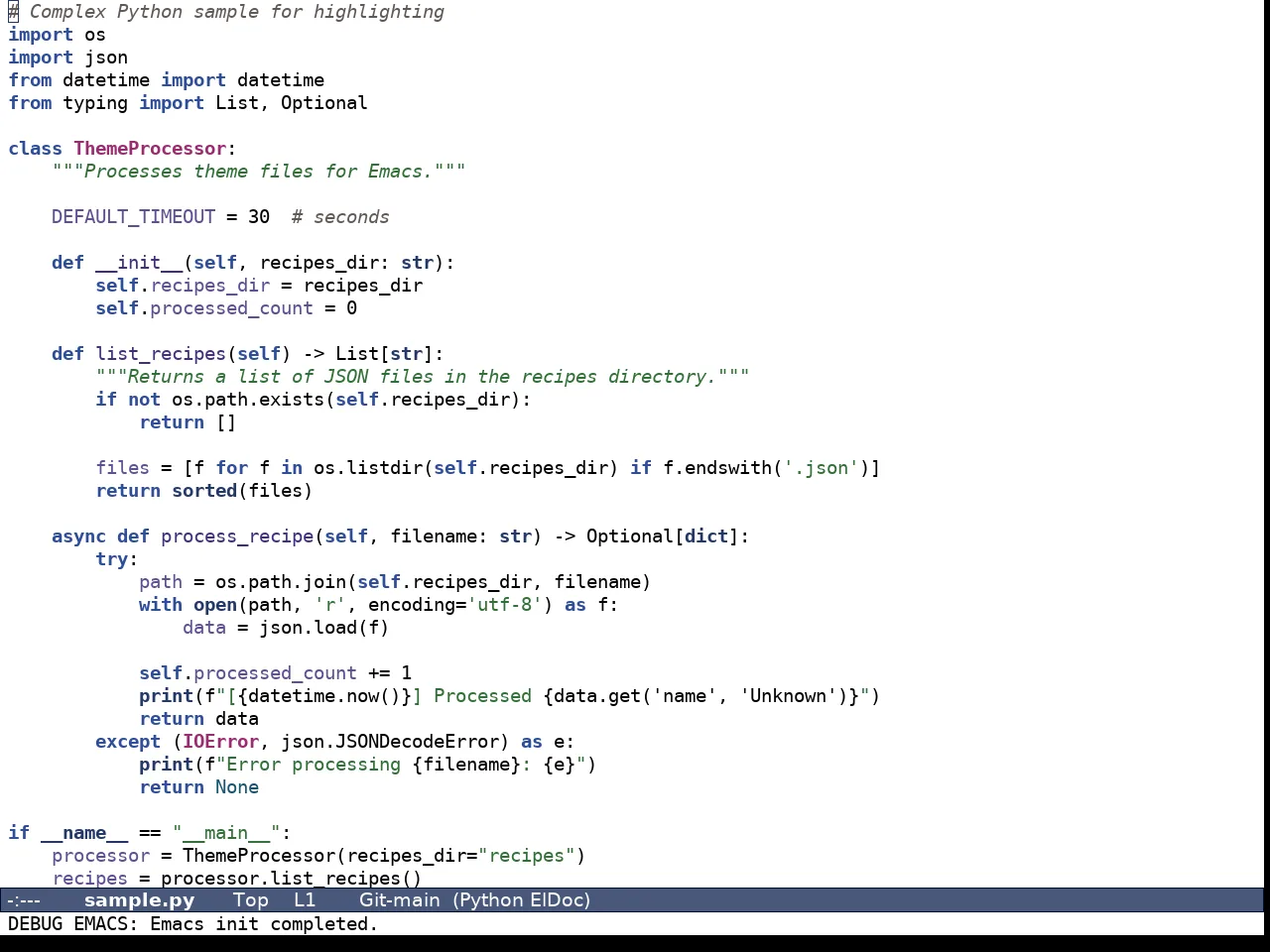Click the __init__ method name
1270x952 pixels.
pyautogui.click(x=139, y=263)
